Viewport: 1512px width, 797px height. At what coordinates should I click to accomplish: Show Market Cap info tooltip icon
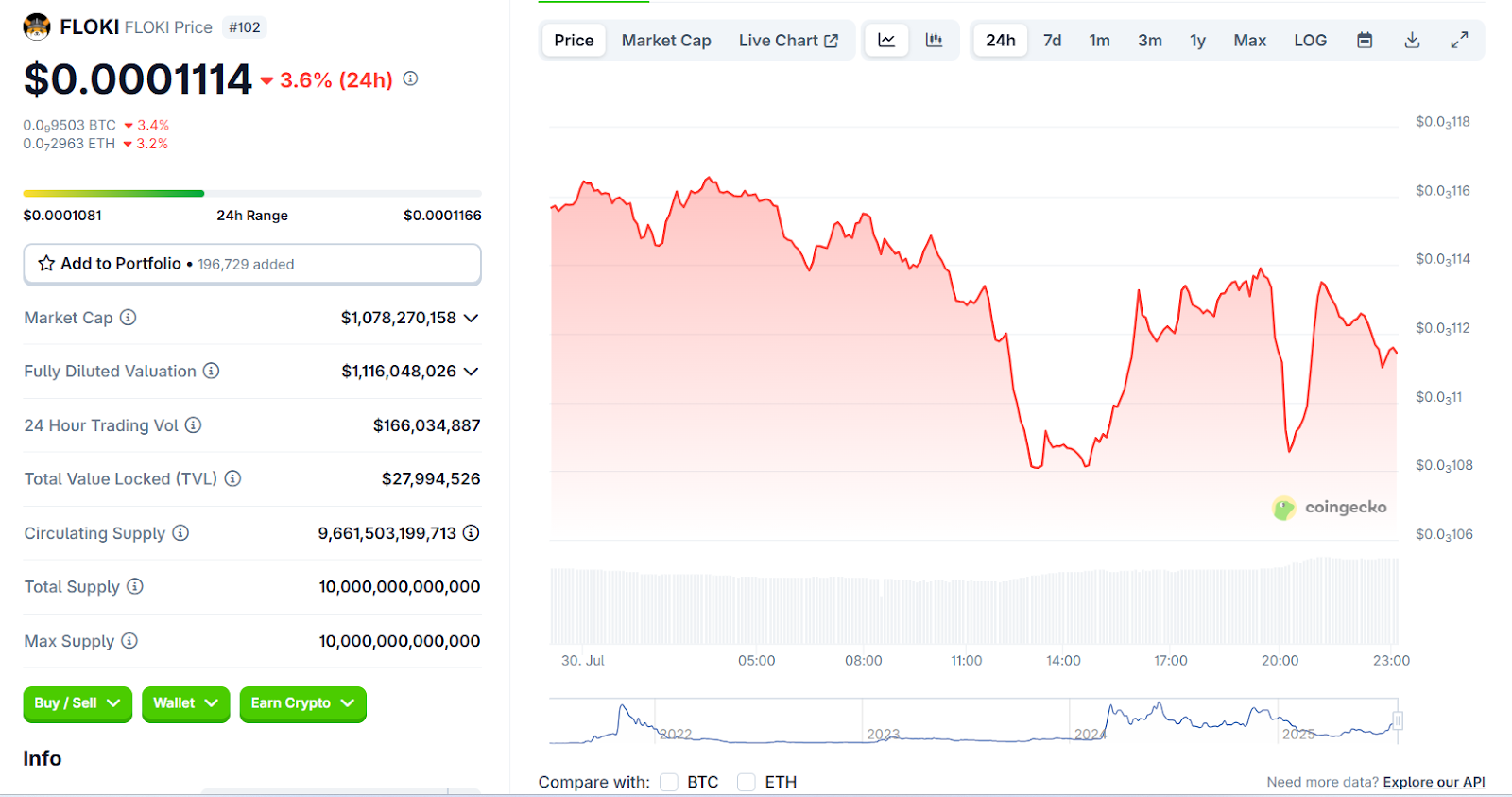128,318
